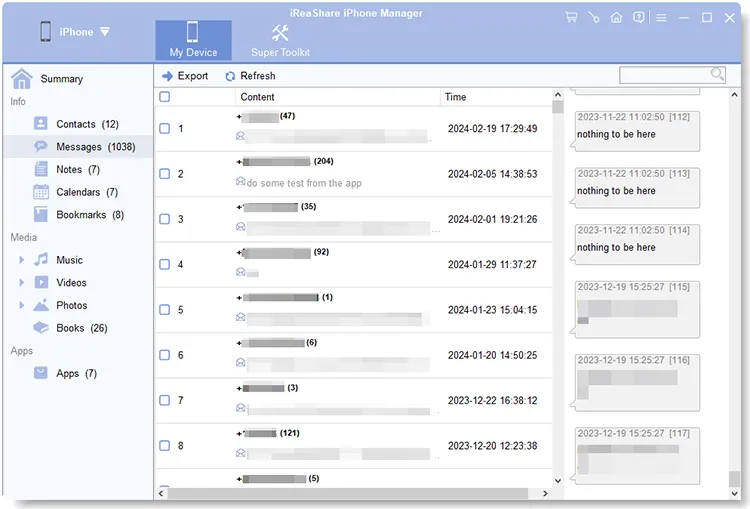
Task: Switch to the My Device tab
Action: 193,40
